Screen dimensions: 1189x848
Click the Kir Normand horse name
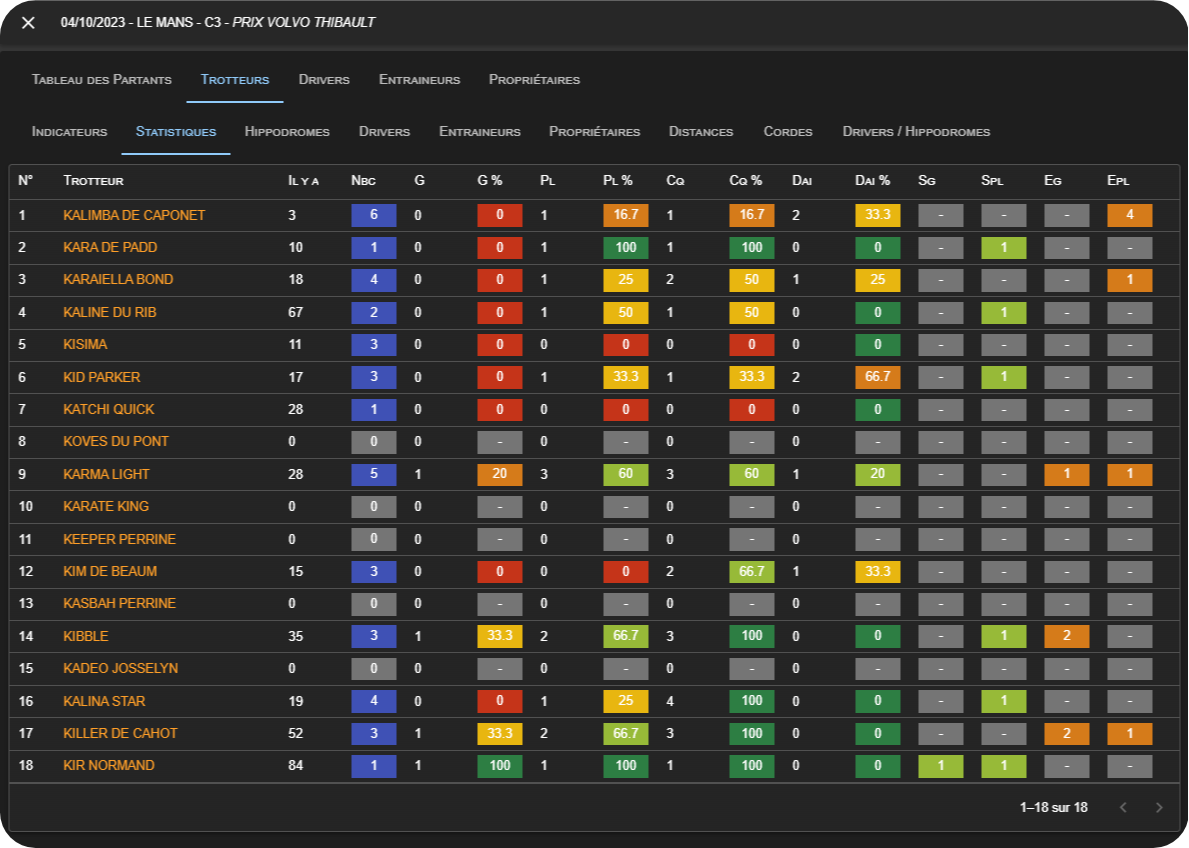click(109, 765)
